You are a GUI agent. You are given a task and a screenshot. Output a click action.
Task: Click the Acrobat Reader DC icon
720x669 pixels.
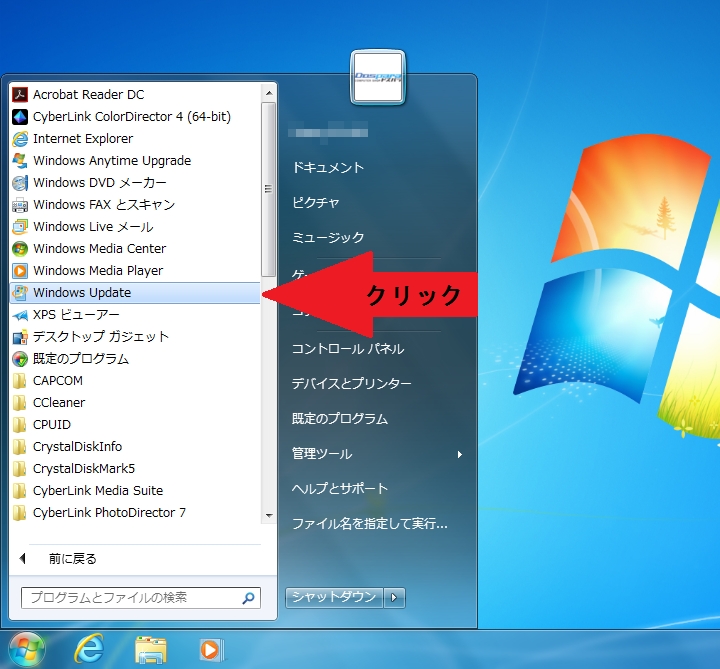pos(20,95)
